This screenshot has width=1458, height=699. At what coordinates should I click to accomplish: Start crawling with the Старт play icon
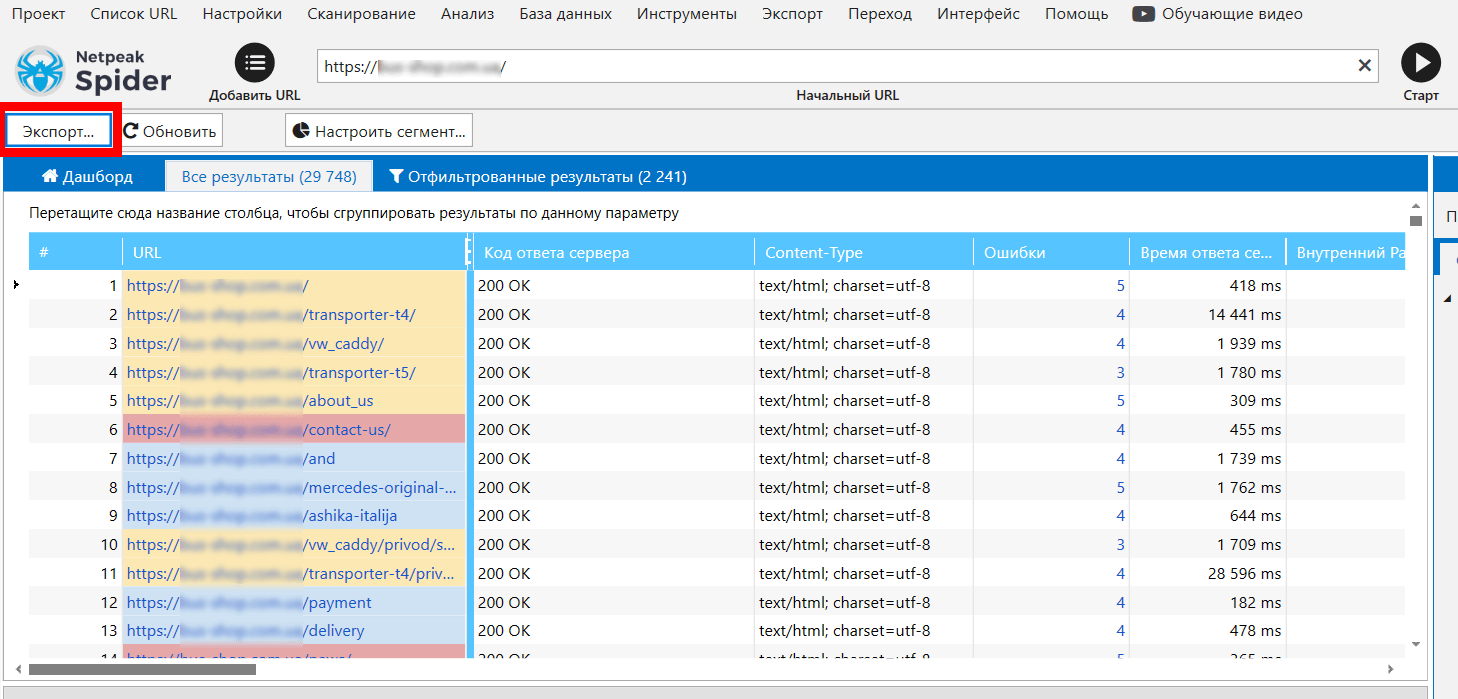click(x=1421, y=63)
